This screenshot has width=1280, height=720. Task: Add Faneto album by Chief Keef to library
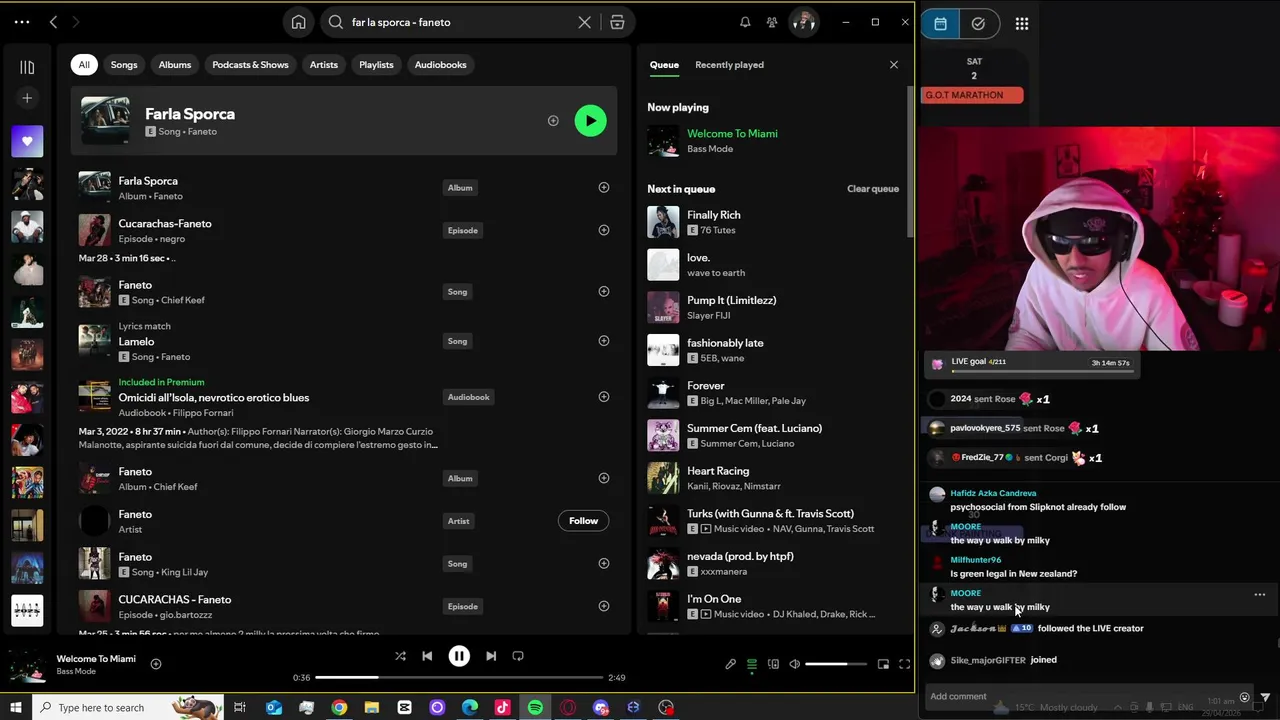604,478
